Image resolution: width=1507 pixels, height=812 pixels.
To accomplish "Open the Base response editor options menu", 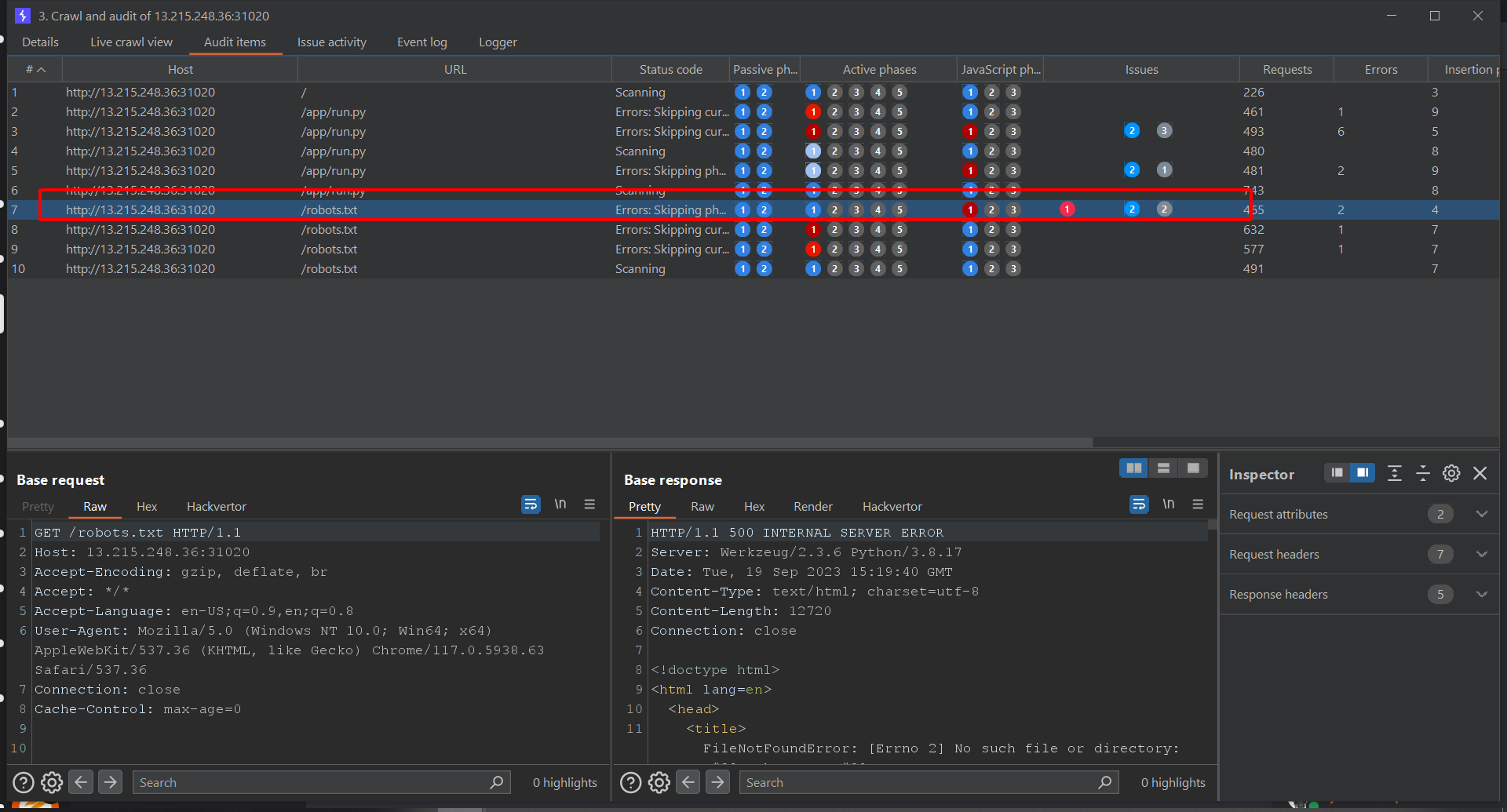I will 1198,504.
